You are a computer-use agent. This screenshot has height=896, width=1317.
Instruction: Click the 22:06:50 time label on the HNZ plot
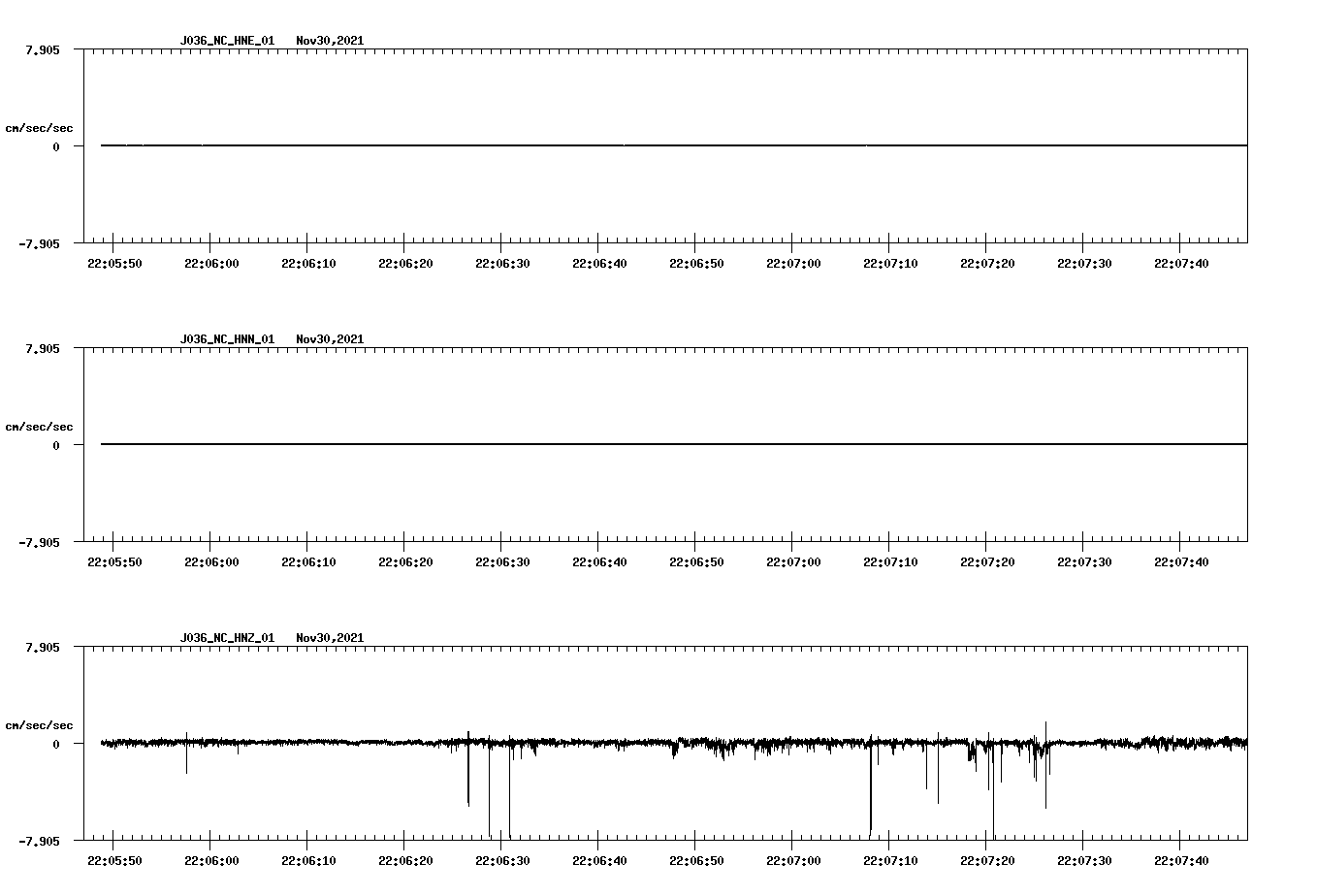pyautogui.click(x=696, y=861)
